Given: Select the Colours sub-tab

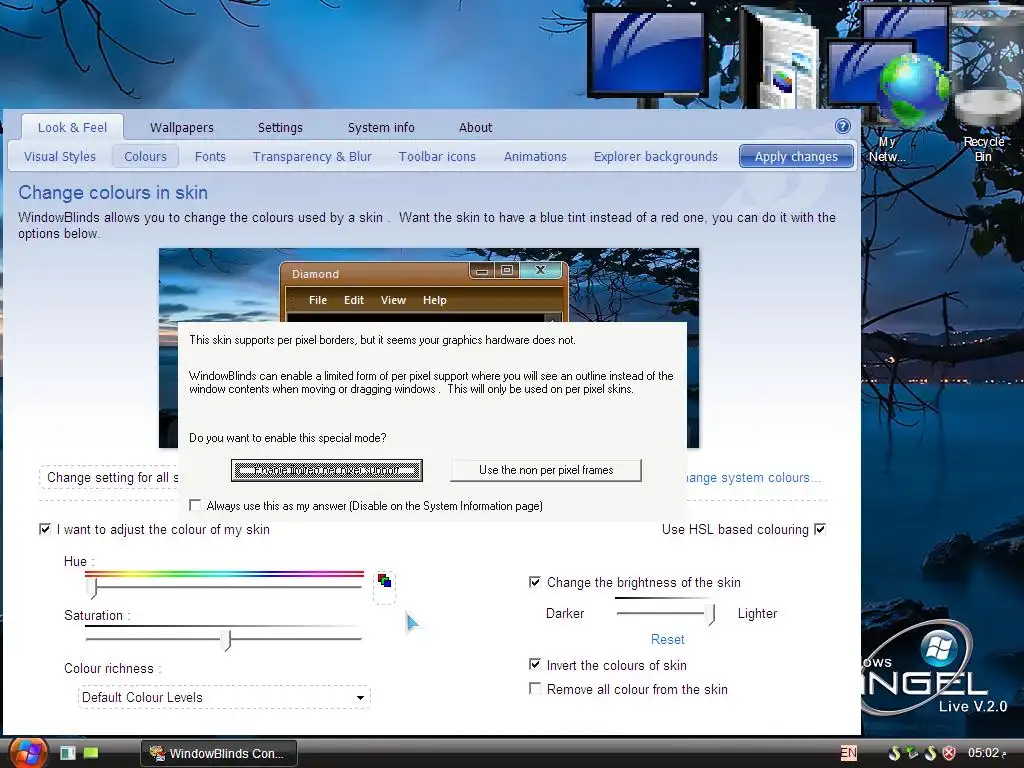Looking at the screenshot, I should point(146,157).
